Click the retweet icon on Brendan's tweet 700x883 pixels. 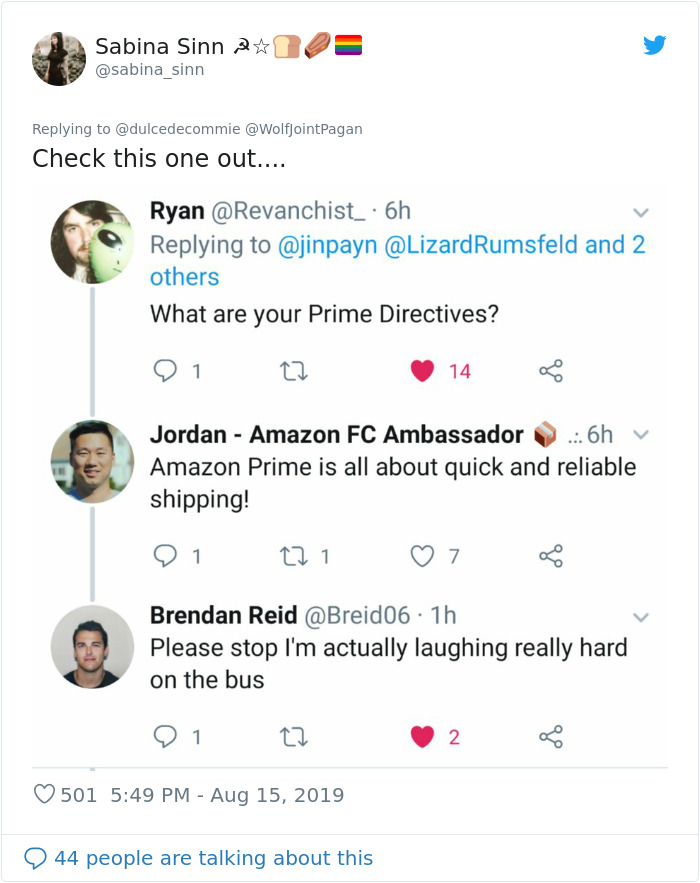293,739
